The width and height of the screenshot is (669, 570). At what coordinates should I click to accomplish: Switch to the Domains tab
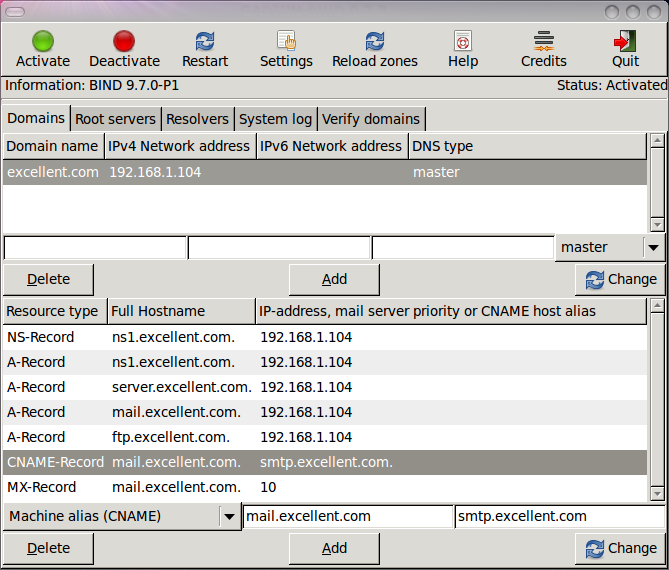coord(36,118)
